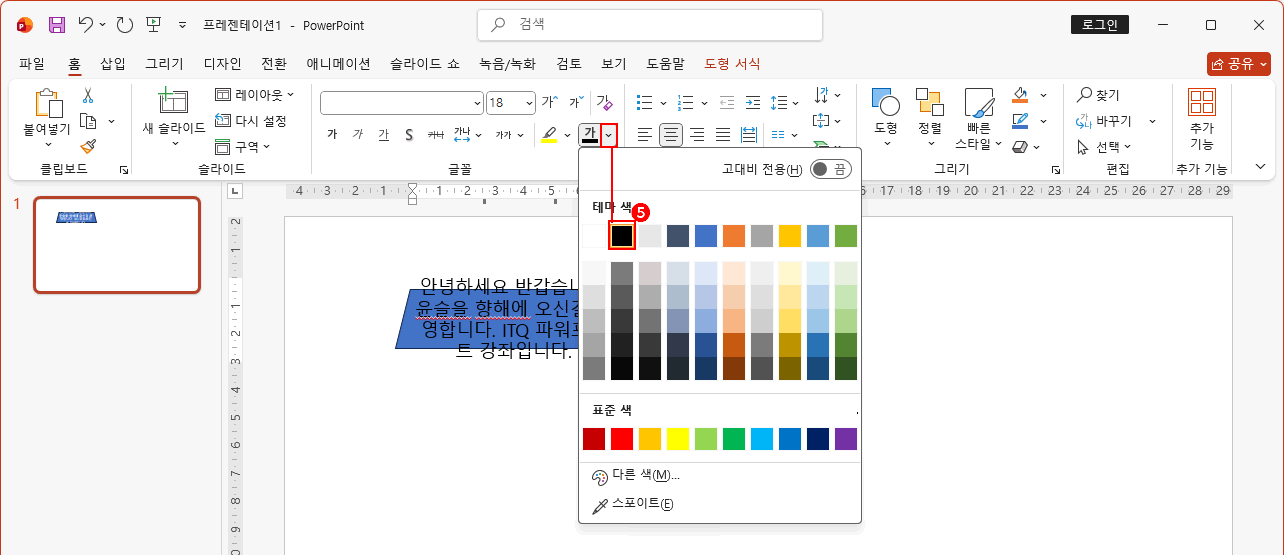The image size is (1284, 555).
Task: Click the 도형 shapes gallery icon
Action: [885, 102]
